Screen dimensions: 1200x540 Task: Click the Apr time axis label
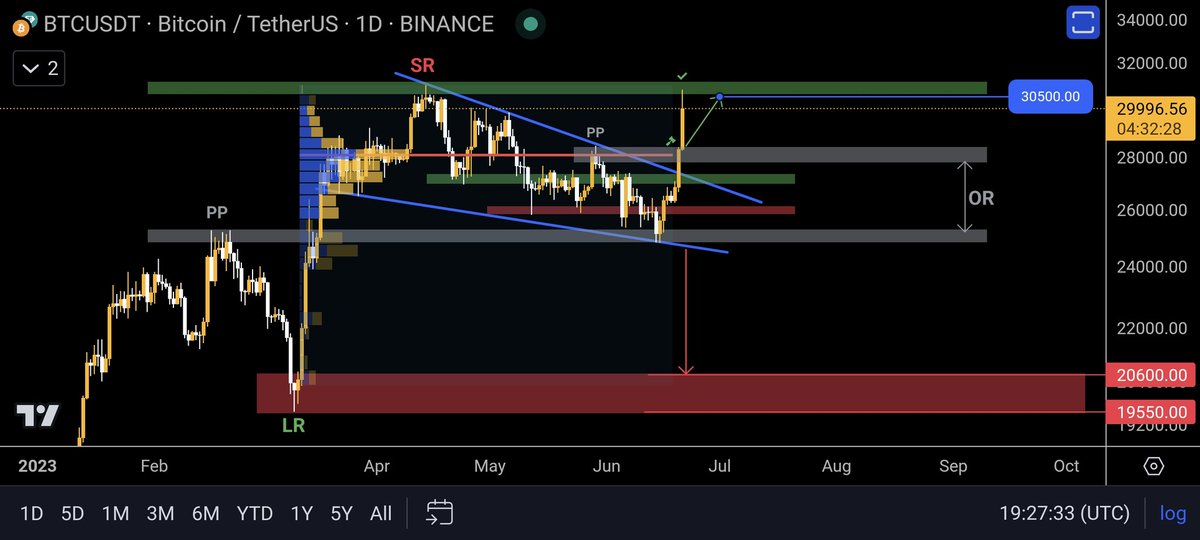(376, 466)
